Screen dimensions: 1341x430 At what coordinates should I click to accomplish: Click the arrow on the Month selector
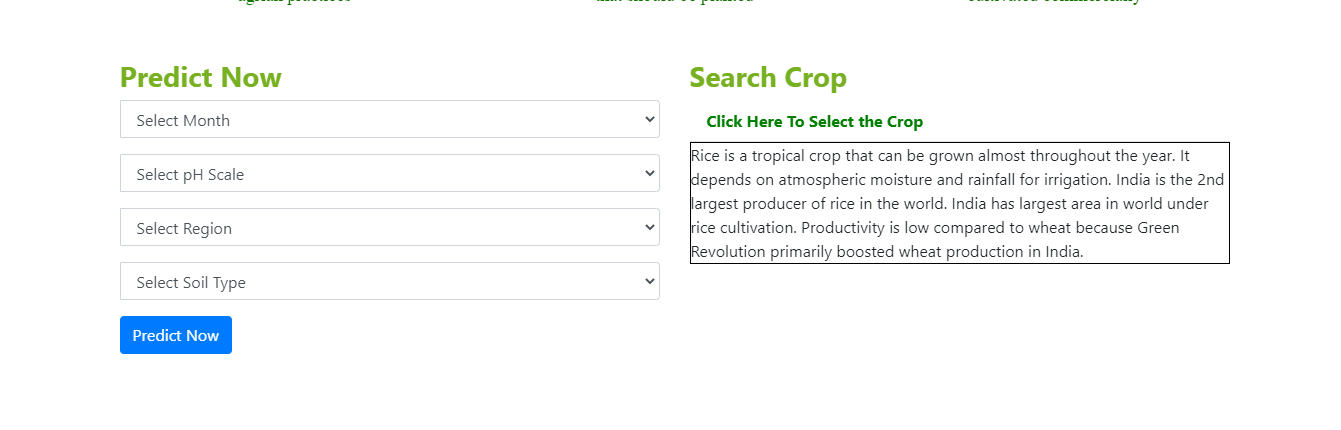[x=650, y=119]
